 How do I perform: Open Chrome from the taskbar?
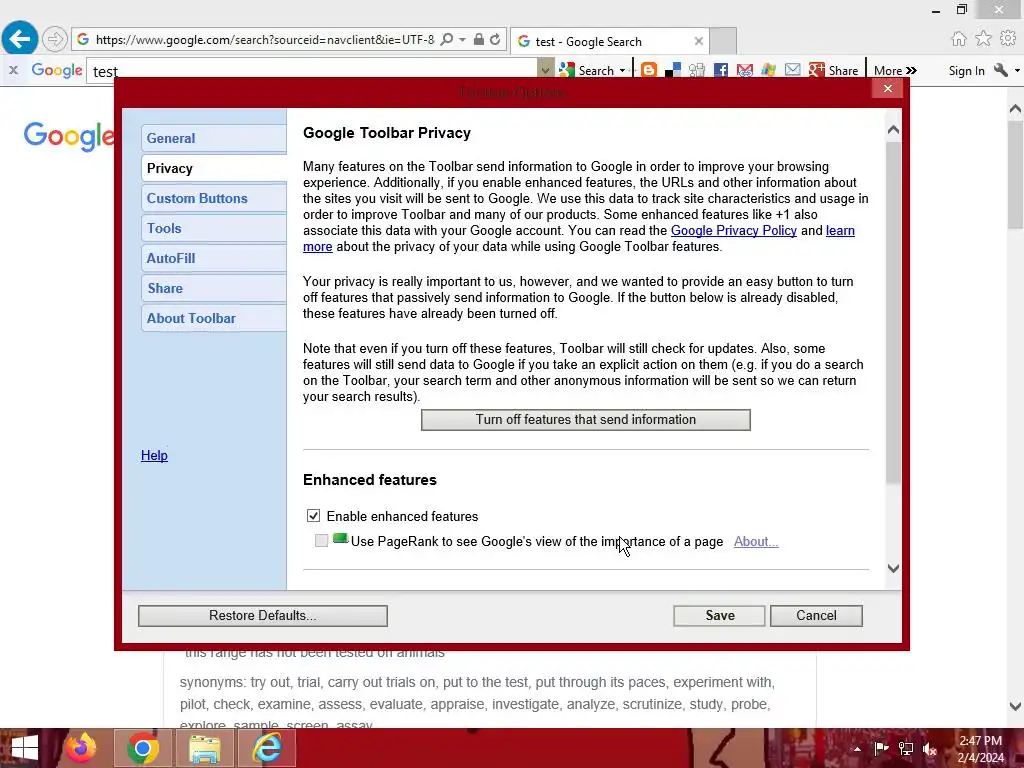[143, 748]
